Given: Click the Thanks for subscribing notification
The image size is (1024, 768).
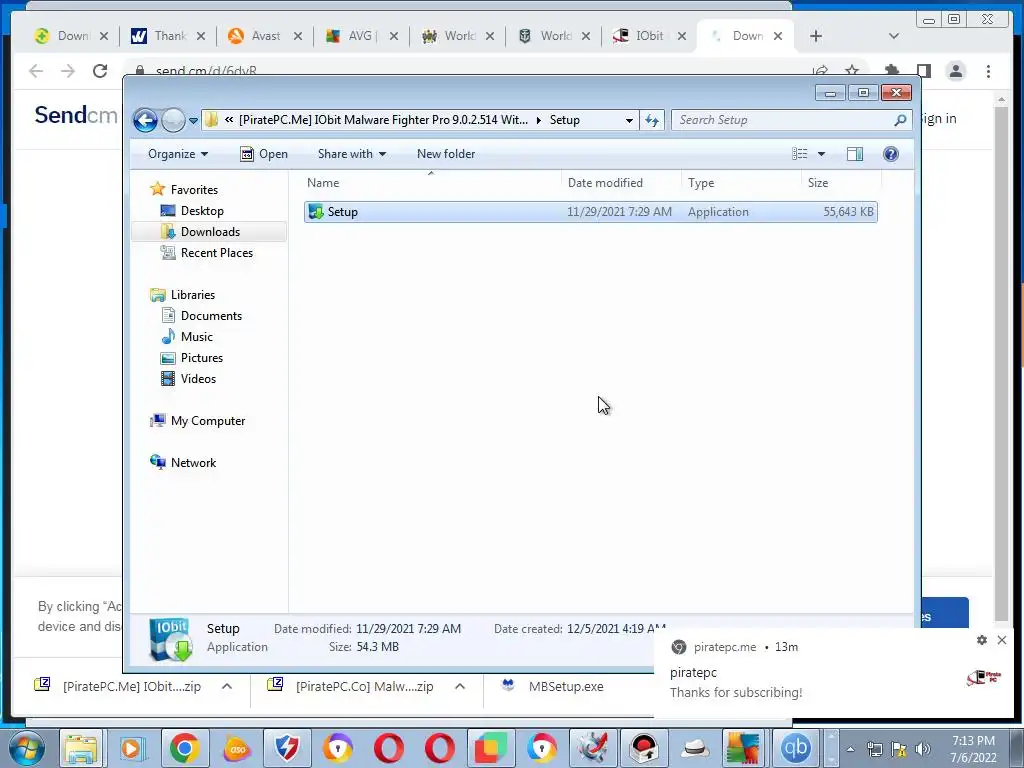Looking at the screenshot, I should (x=736, y=692).
